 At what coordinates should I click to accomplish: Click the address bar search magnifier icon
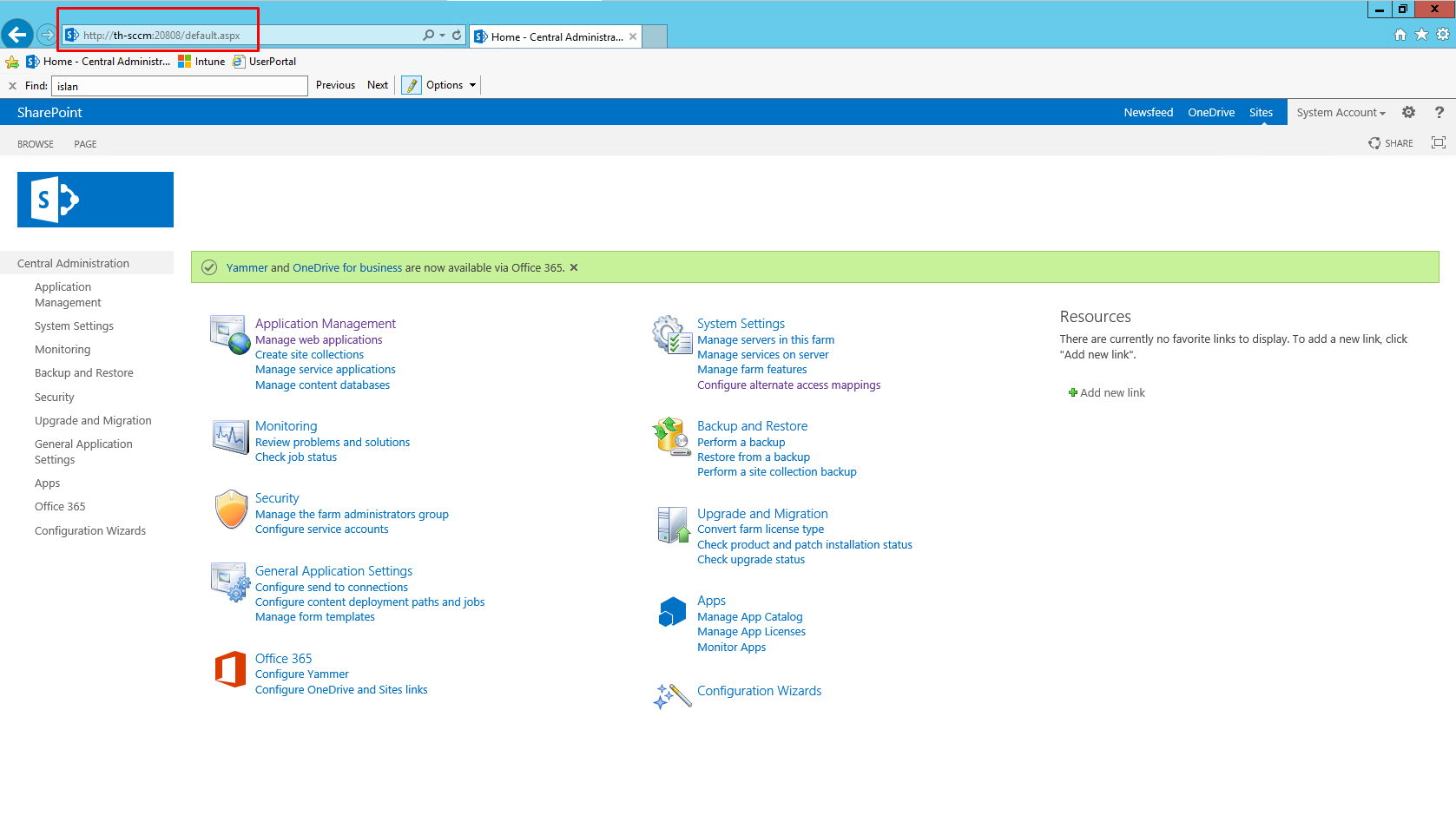coord(428,36)
